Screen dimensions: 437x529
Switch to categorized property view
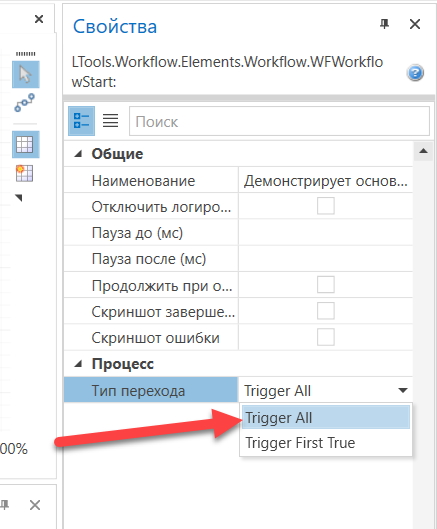point(81,121)
